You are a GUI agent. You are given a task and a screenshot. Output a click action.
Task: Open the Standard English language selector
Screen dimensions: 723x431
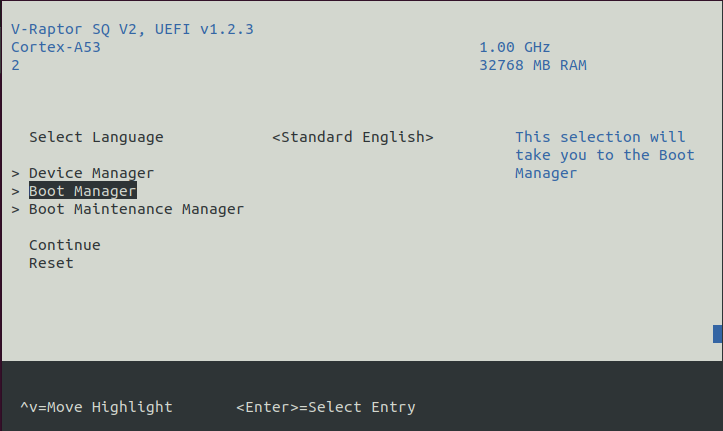tap(353, 137)
